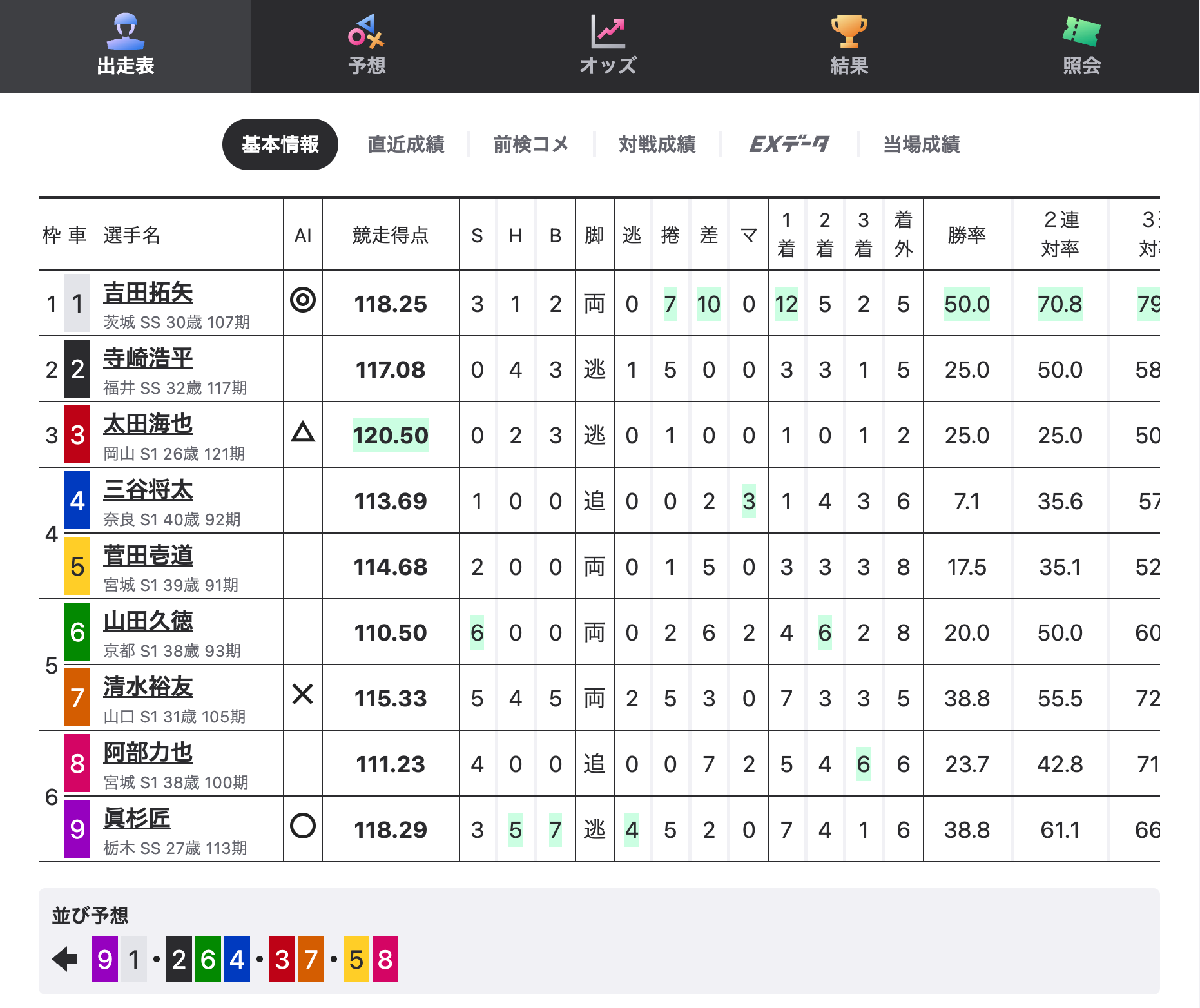Click the score 117.08 for 寺崎浩平

[x=391, y=369]
